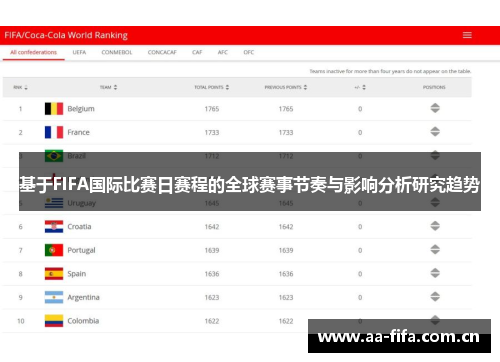The height and width of the screenshot is (362, 500).
Task: Click Croatia's total points 1642
Action: [x=212, y=227]
